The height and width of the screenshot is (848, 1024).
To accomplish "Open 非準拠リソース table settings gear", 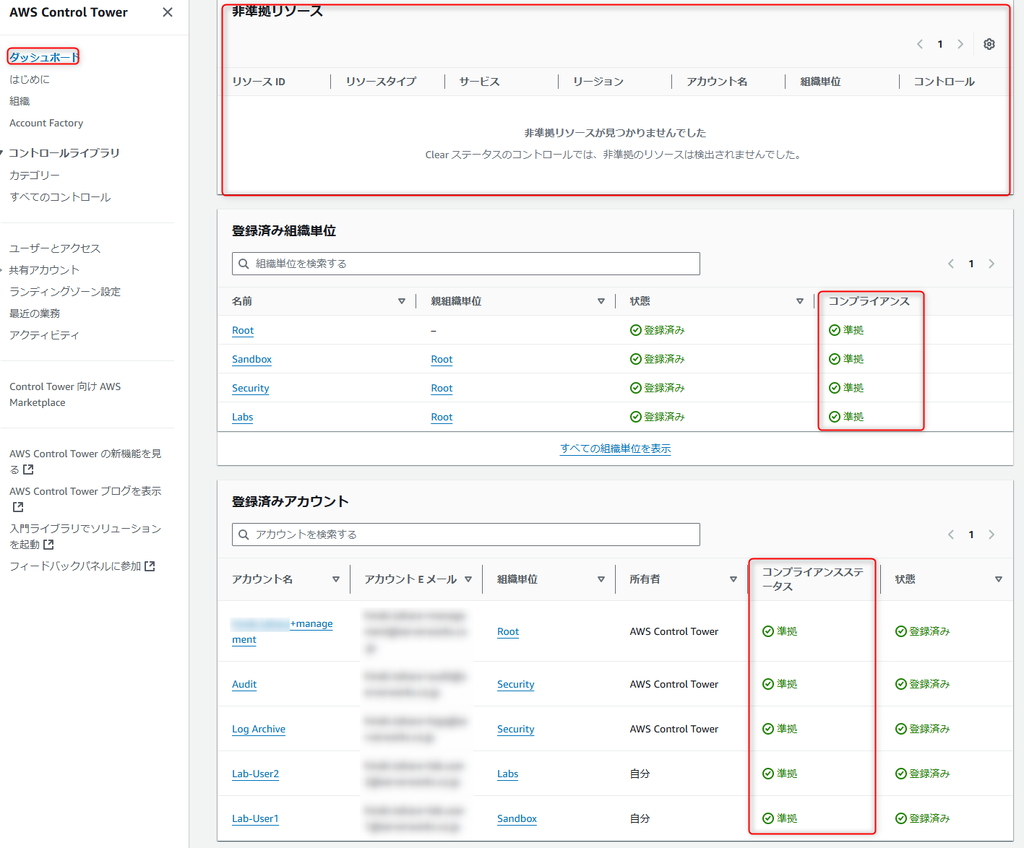I will (989, 44).
